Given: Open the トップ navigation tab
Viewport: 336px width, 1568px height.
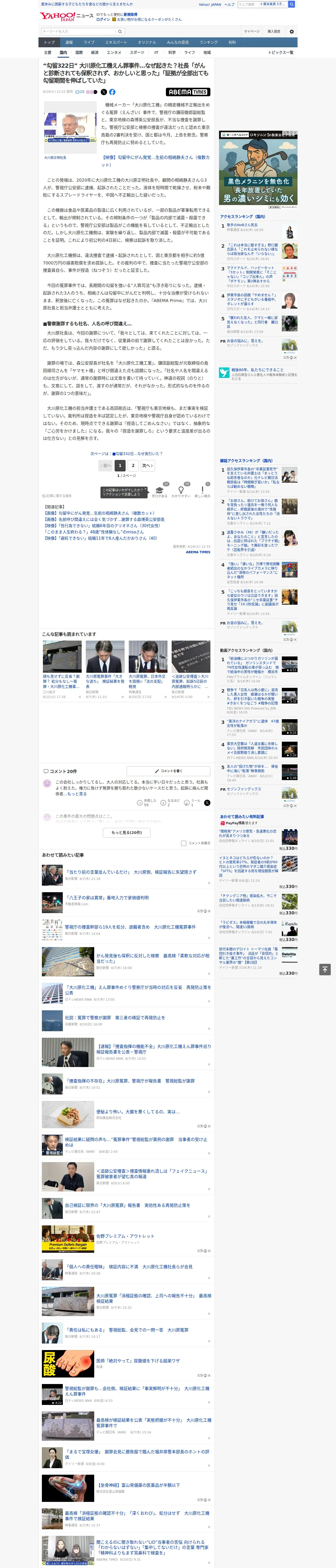Looking at the screenshot, I should point(49,43).
